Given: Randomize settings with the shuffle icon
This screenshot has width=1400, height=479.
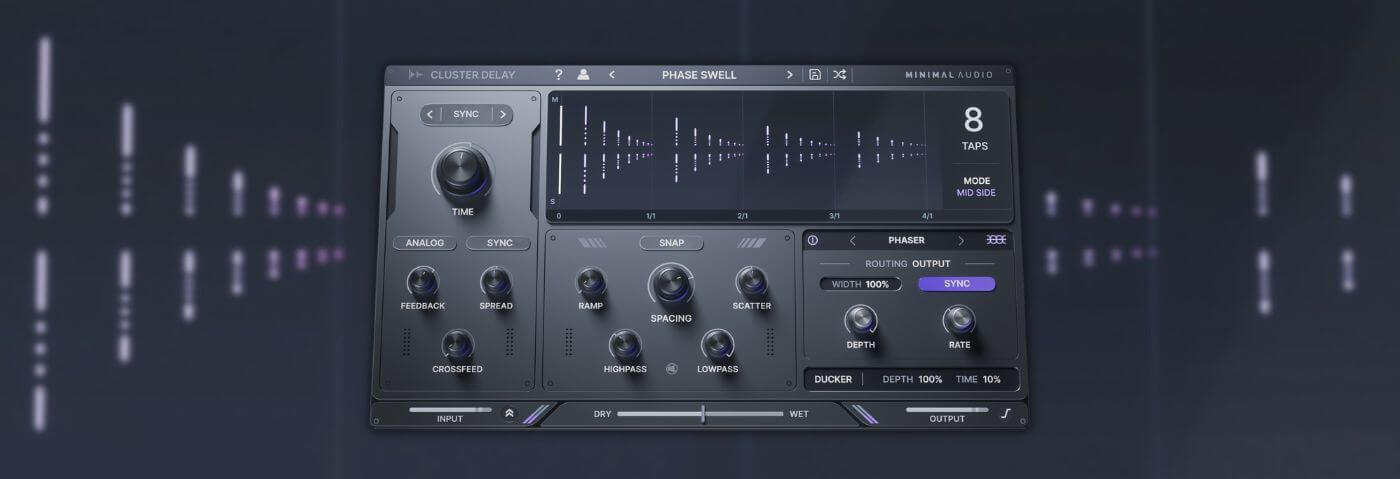Looking at the screenshot, I should [840, 75].
